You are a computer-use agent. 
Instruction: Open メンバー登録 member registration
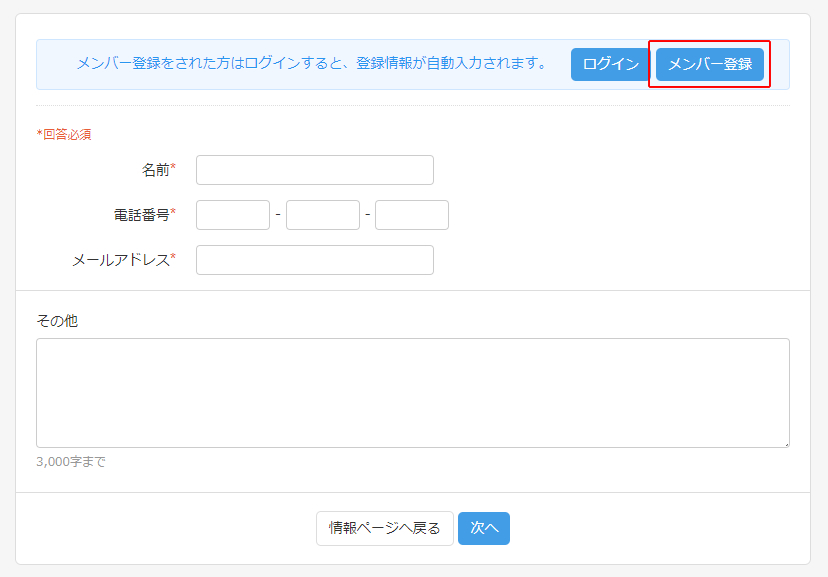pyautogui.click(x=709, y=65)
